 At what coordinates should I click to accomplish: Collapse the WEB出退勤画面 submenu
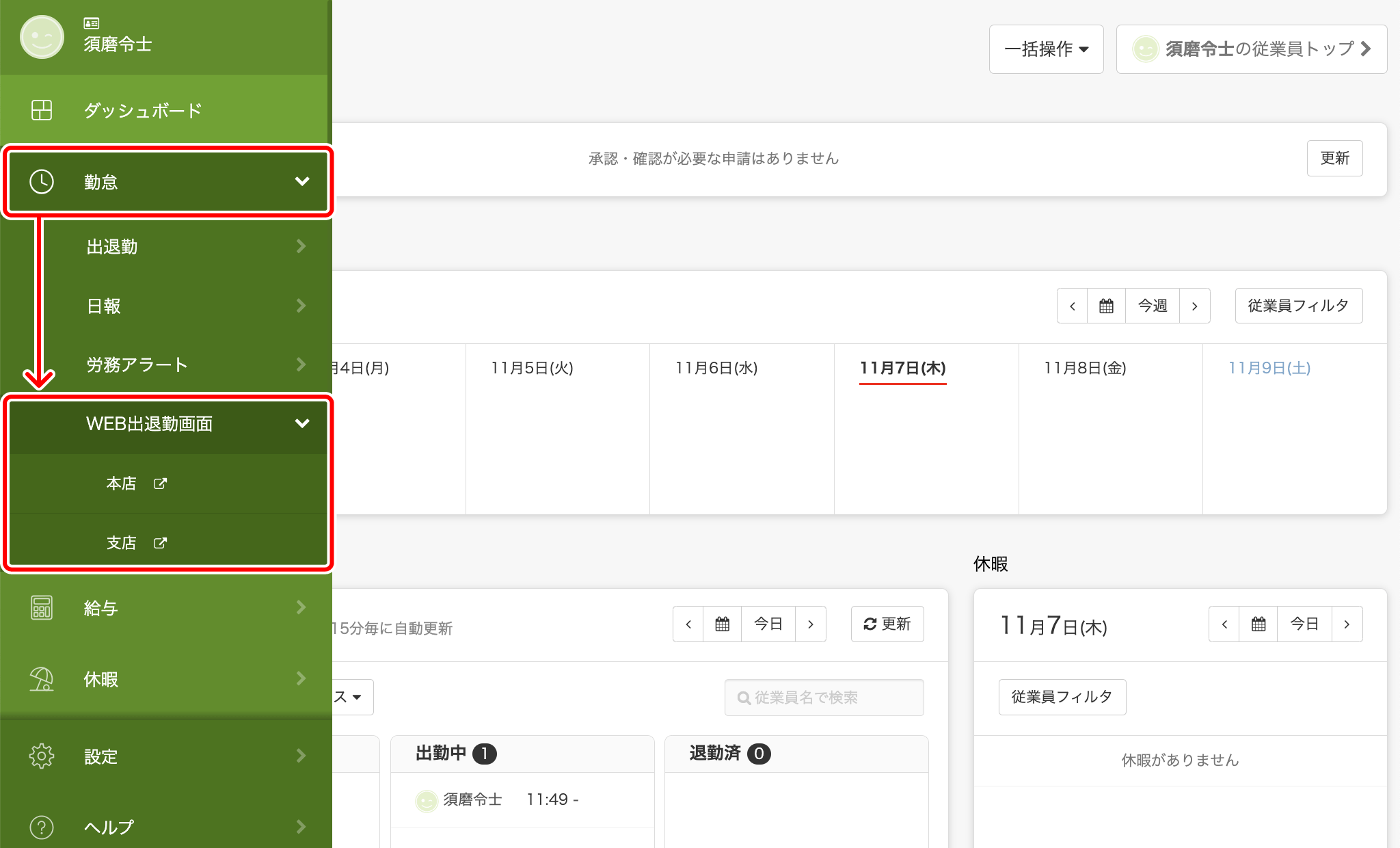(x=302, y=423)
